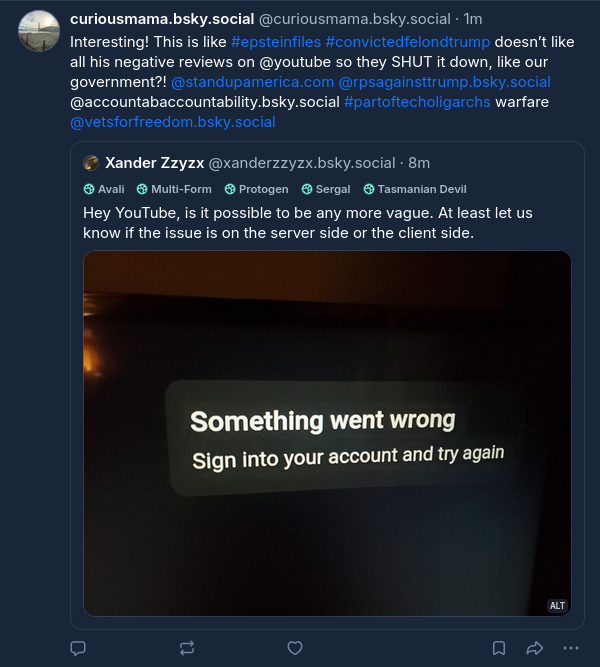The width and height of the screenshot is (600, 667).
Task: Open the quoted 'Something went wrong' image
Action: [x=327, y=433]
